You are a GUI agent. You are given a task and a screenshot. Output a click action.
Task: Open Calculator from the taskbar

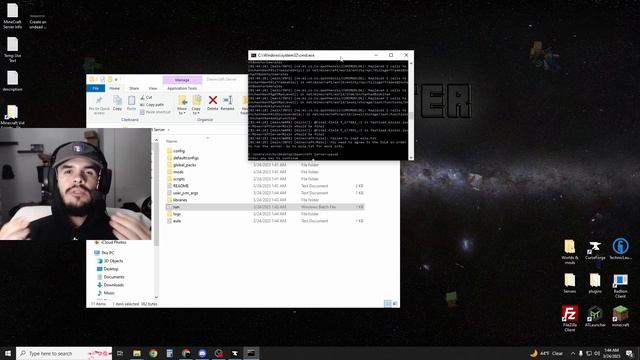[x=169, y=353]
